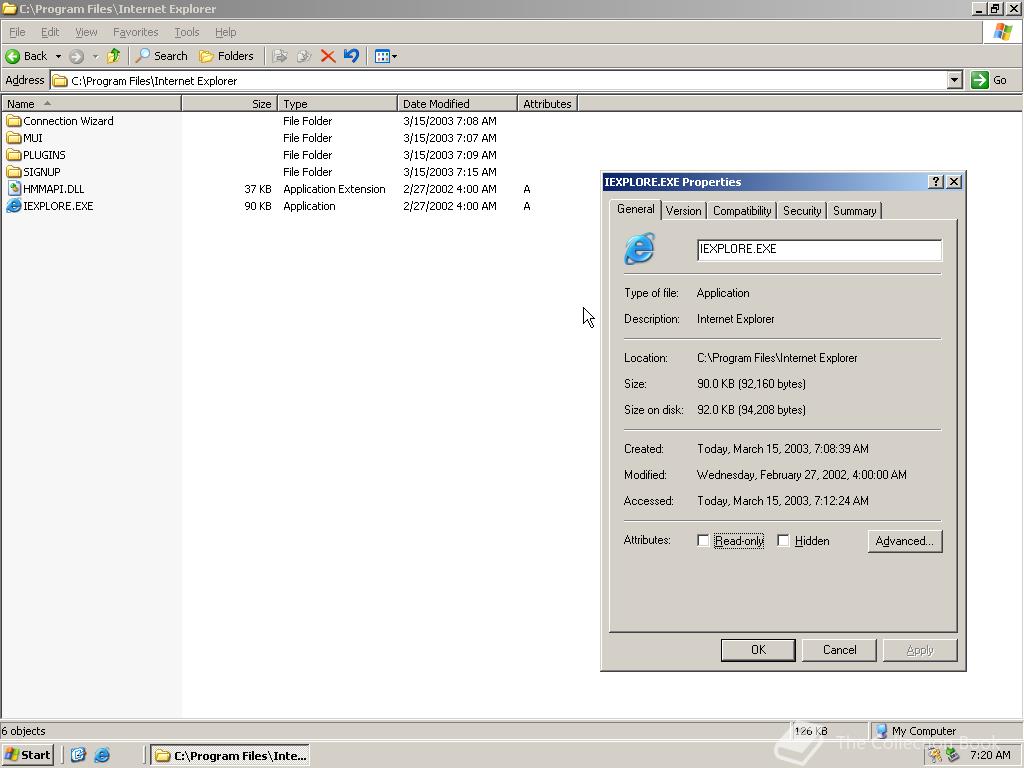Select the MUI folder icon
1024x768 pixels.
(x=13, y=138)
